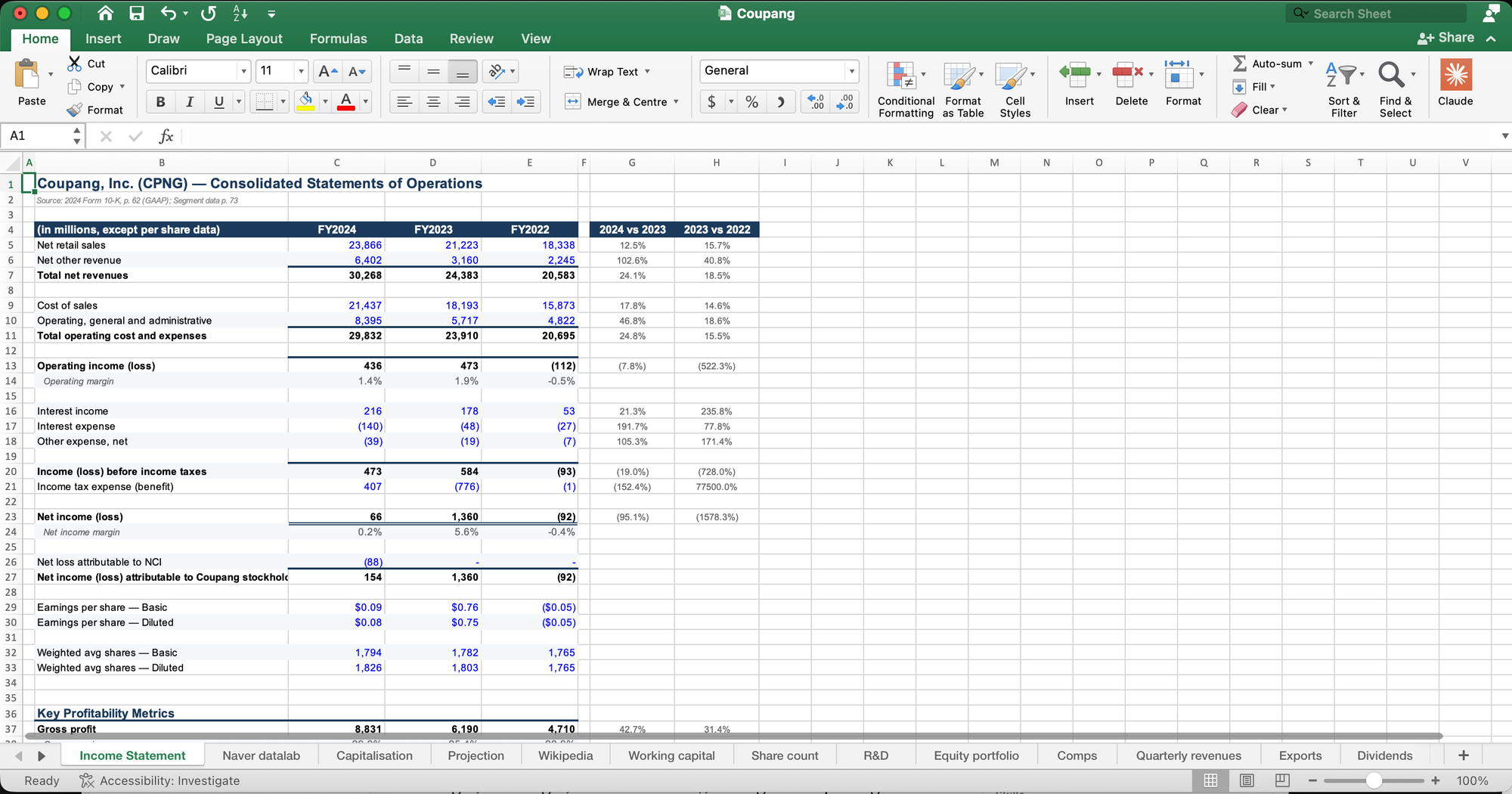Expand the formula bar

click(x=1504, y=136)
